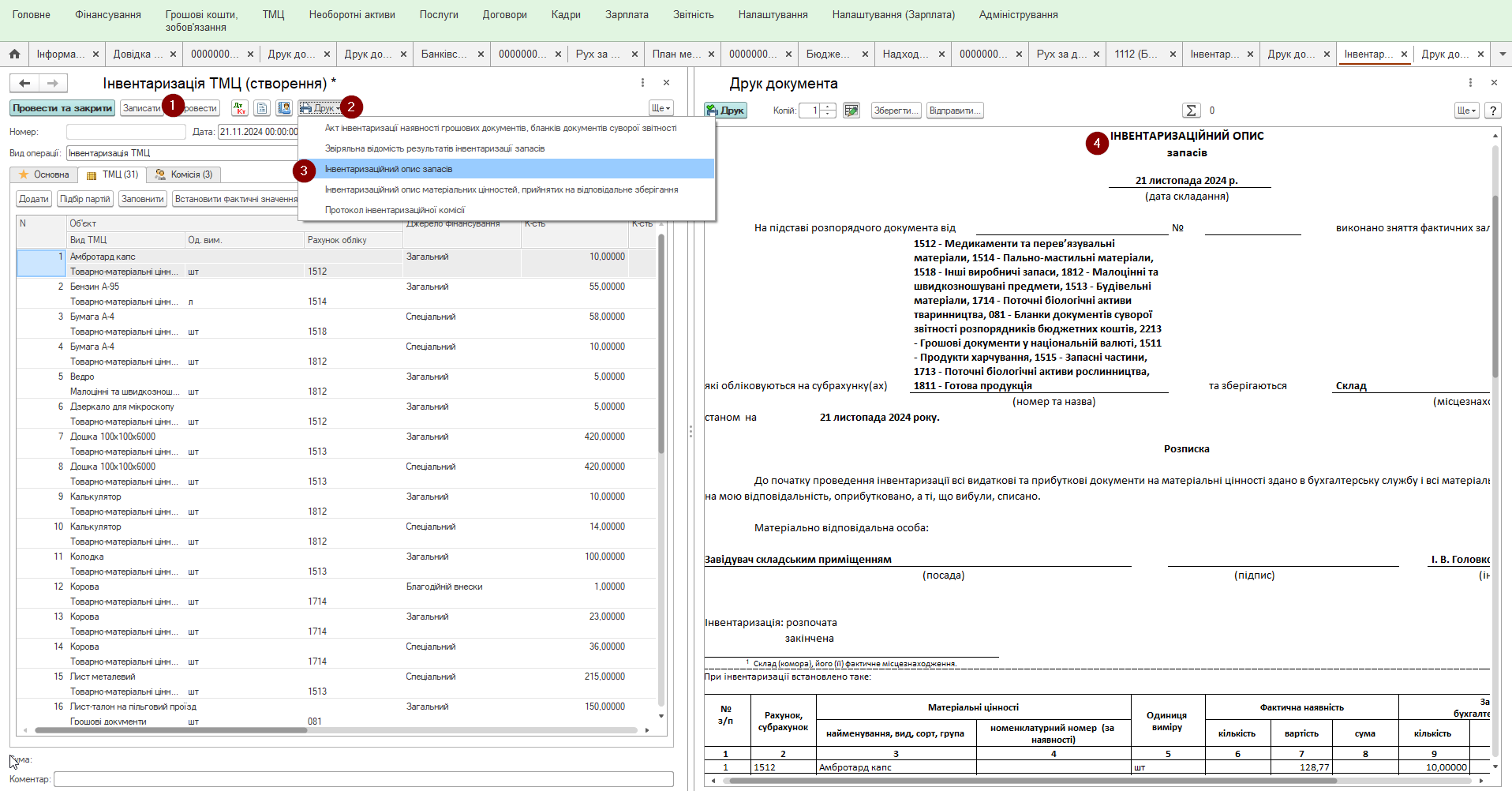Increase the Копій copies count

coord(828,107)
